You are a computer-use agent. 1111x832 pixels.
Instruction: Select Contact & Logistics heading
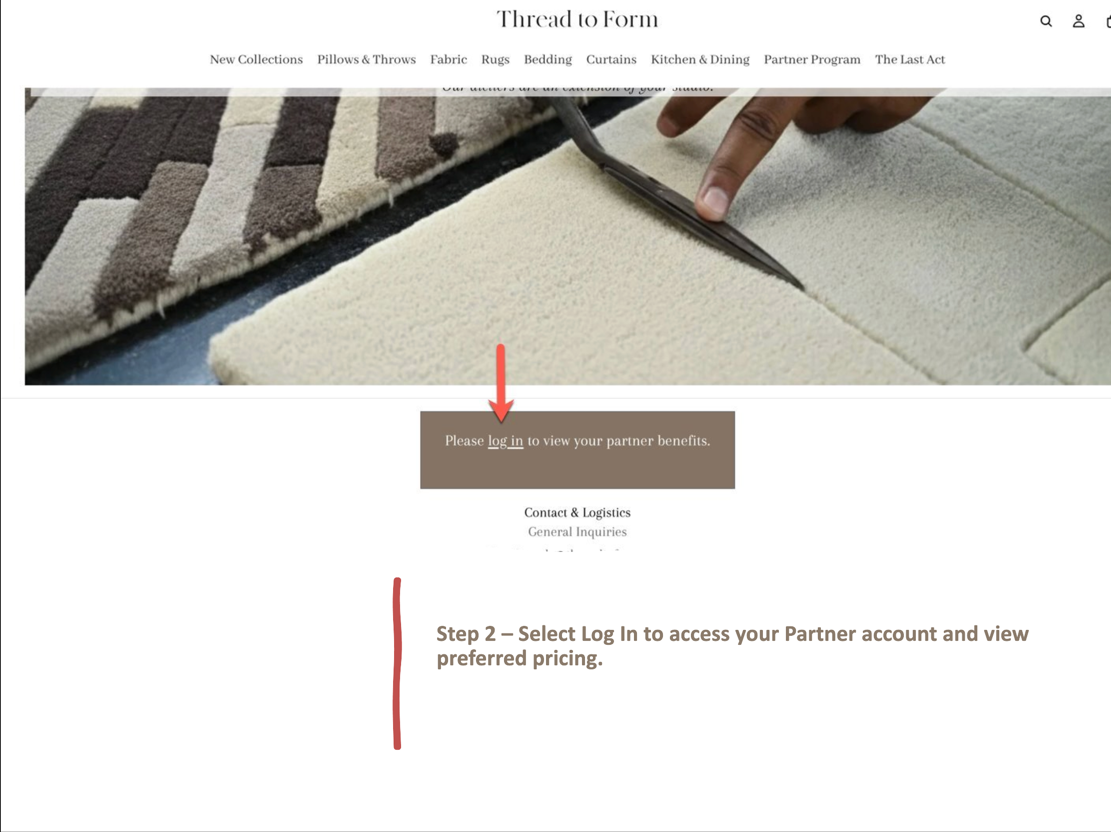[x=577, y=512]
